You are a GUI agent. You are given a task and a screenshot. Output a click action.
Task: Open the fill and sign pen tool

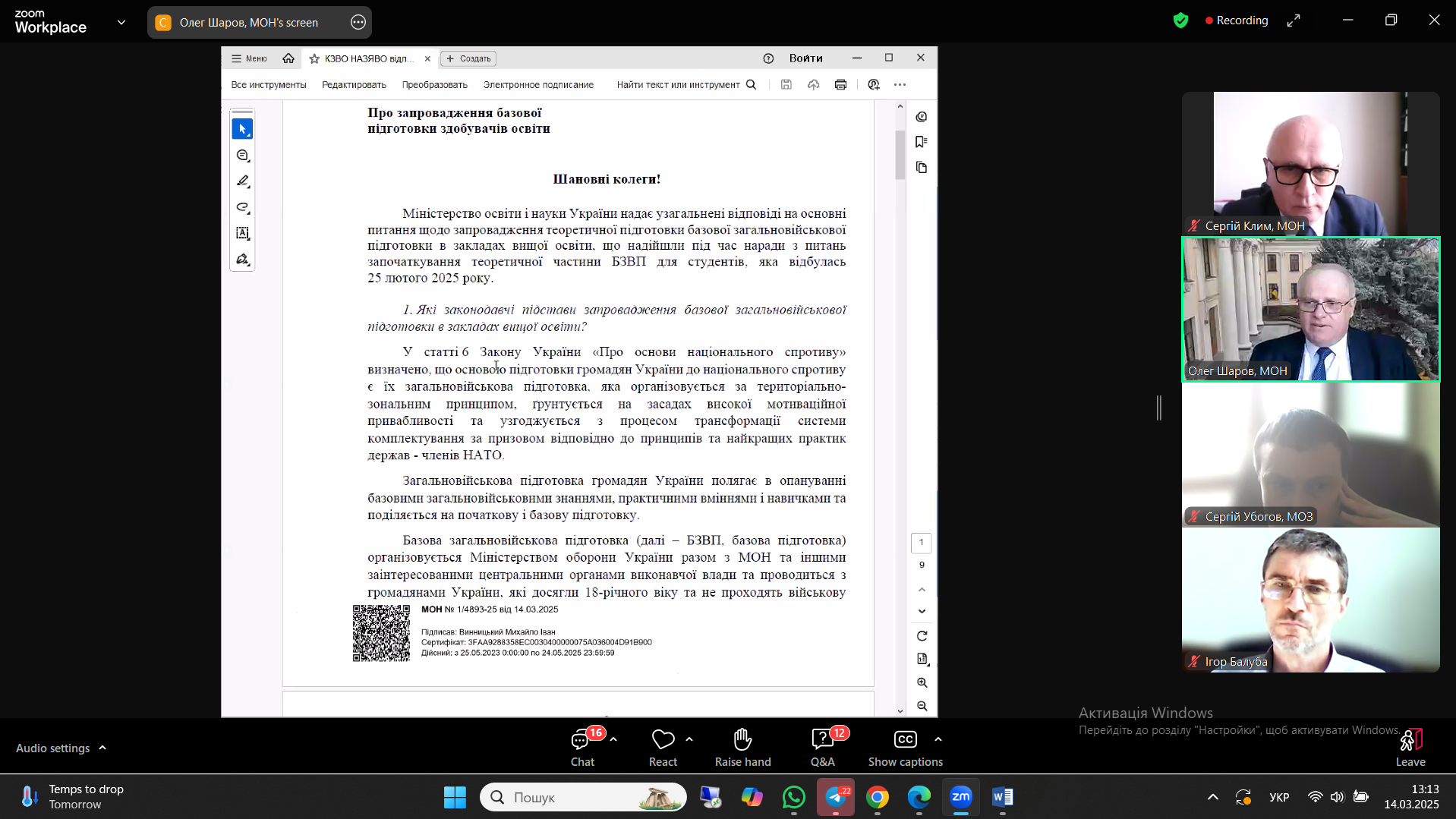242,260
